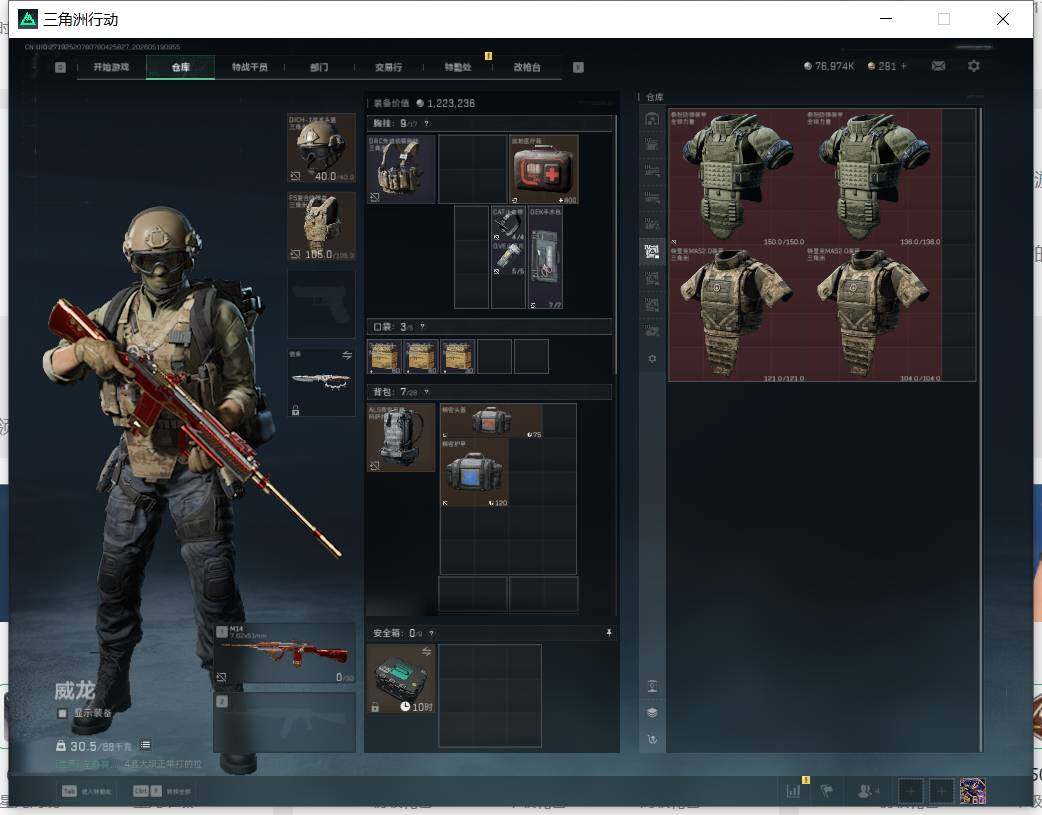Select the equipped helmet slot showing 40.0

coord(322,148)
